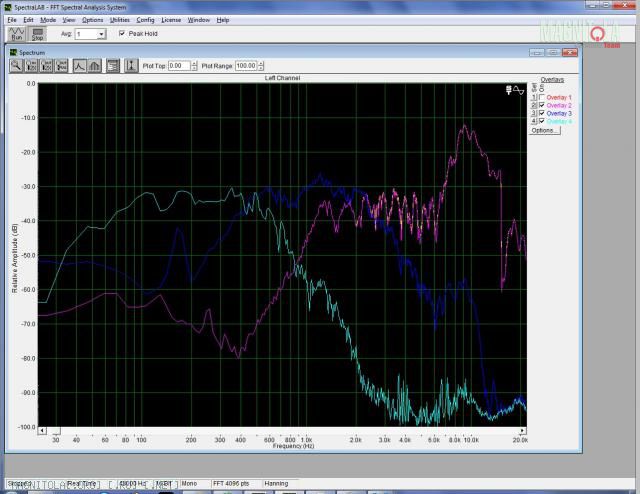Click the first axis scaling icon after the magnifier
640x494 pixels.
(31, 66)
